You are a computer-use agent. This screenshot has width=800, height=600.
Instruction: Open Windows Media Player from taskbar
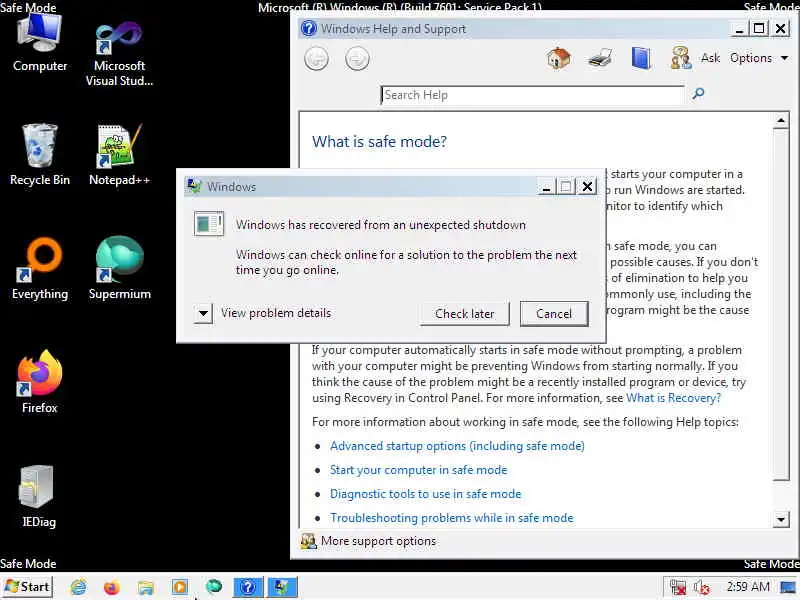click(180, 587)
